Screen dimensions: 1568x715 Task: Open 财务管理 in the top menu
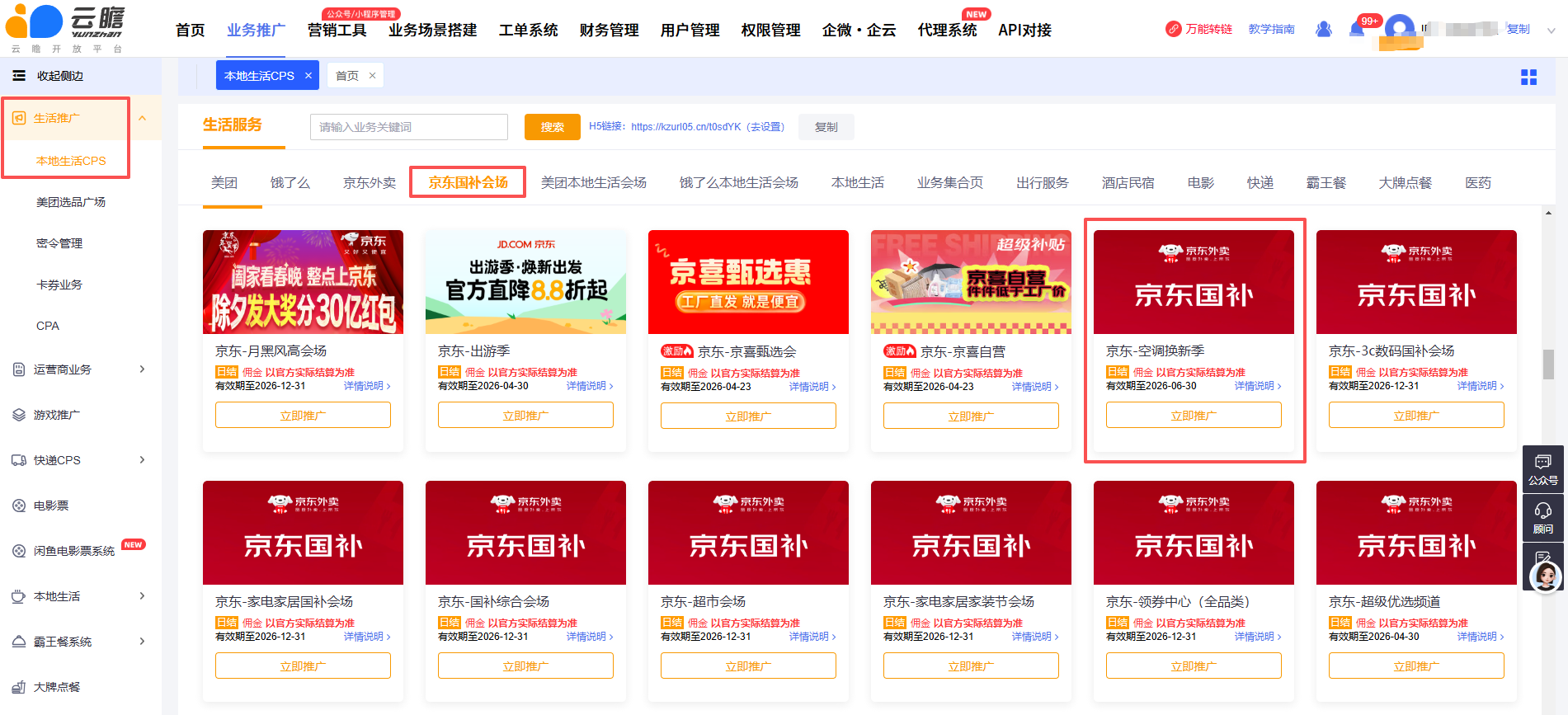pos(609,31)
